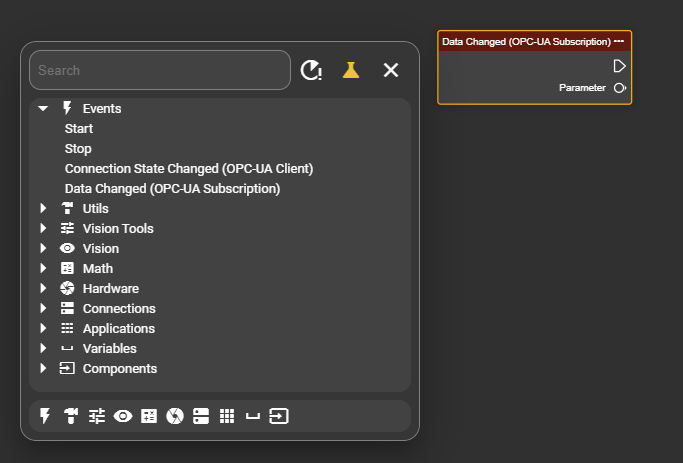The height and width of the screenshot is (463, 683).
Task: Select the Components icon in bottom bar
Action: (x=279, y=416)
